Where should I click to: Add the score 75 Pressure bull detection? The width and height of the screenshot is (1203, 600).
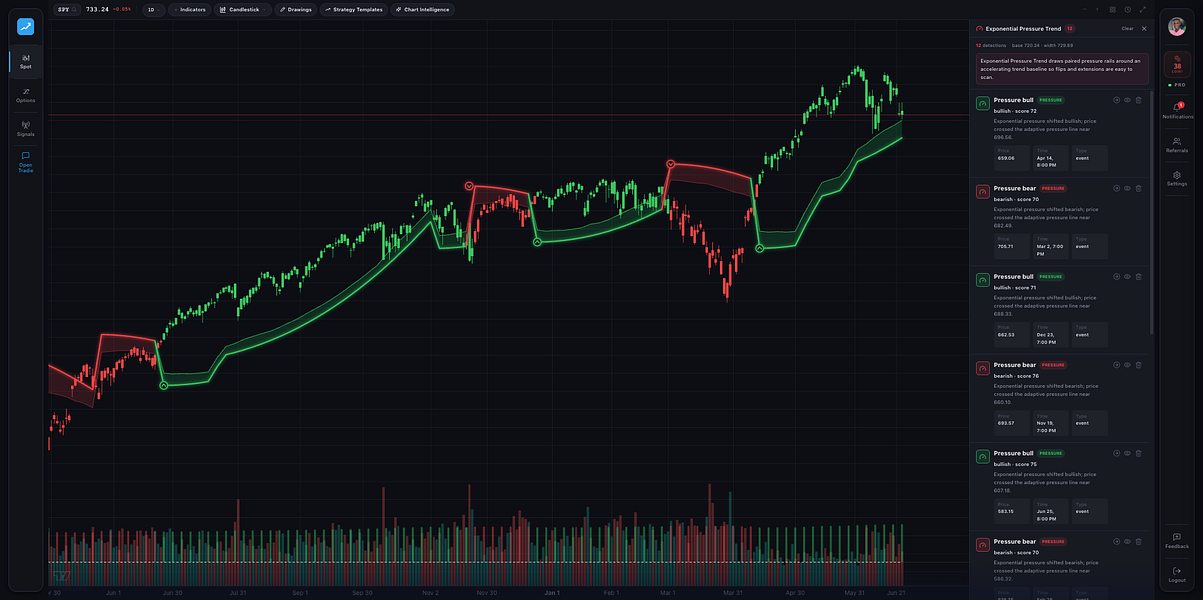pos(1116,453)
